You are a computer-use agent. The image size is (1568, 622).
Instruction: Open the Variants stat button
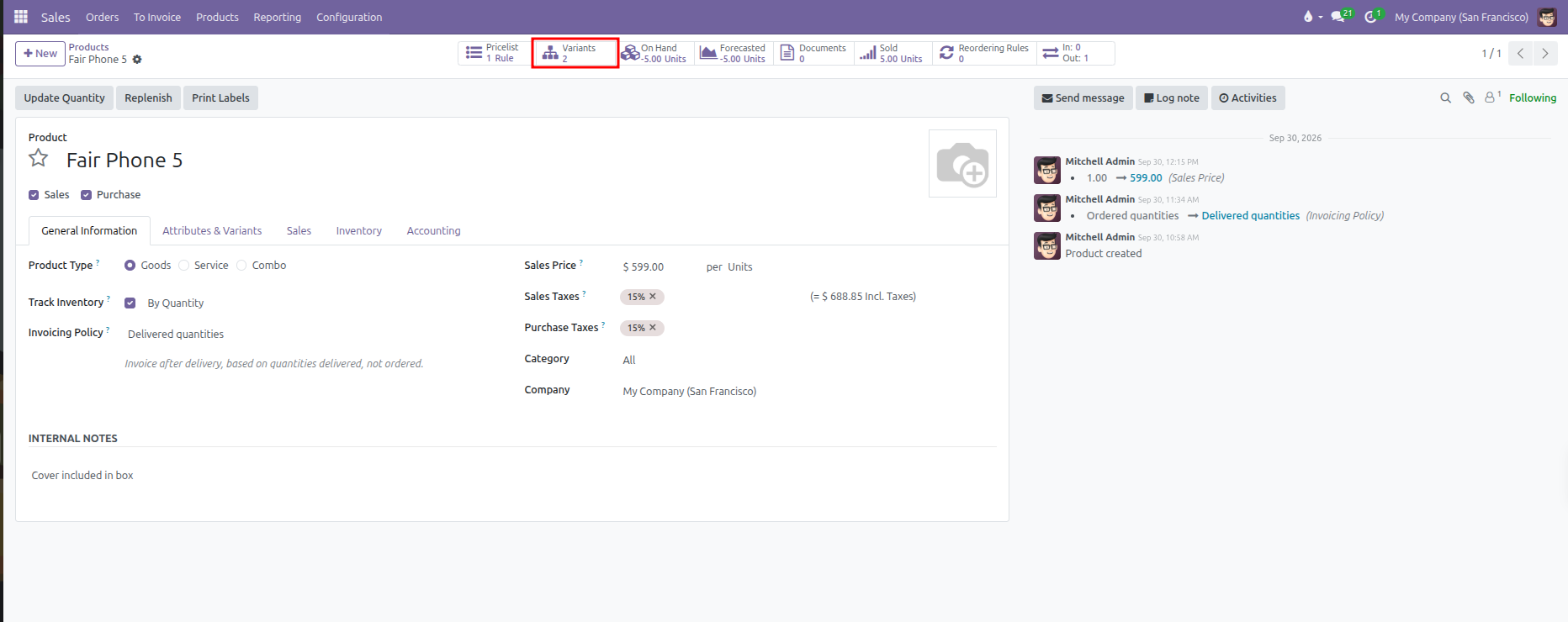pyautogui.click(x=575, y=53)
